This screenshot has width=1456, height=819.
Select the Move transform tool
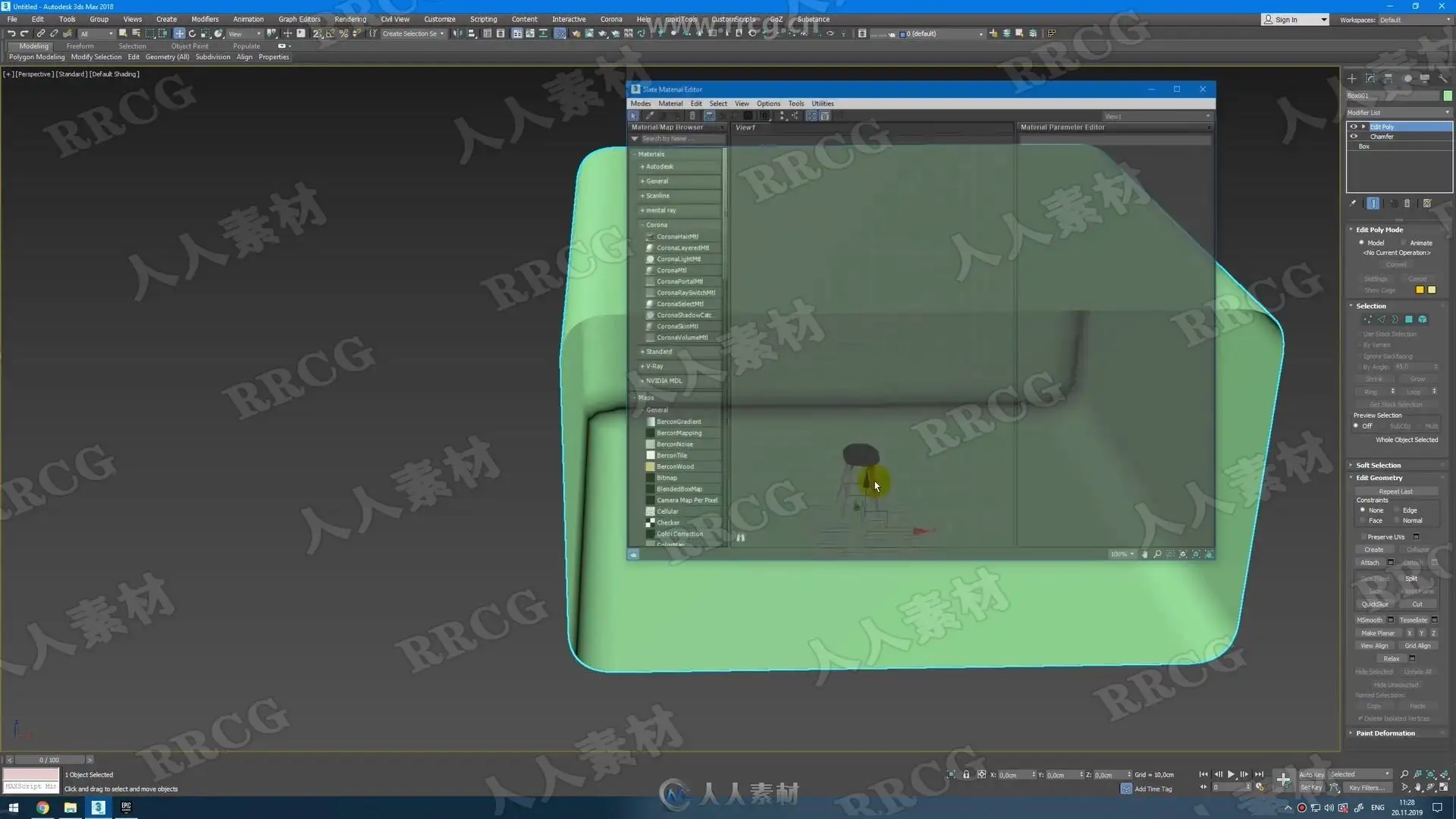coord(179,33)
